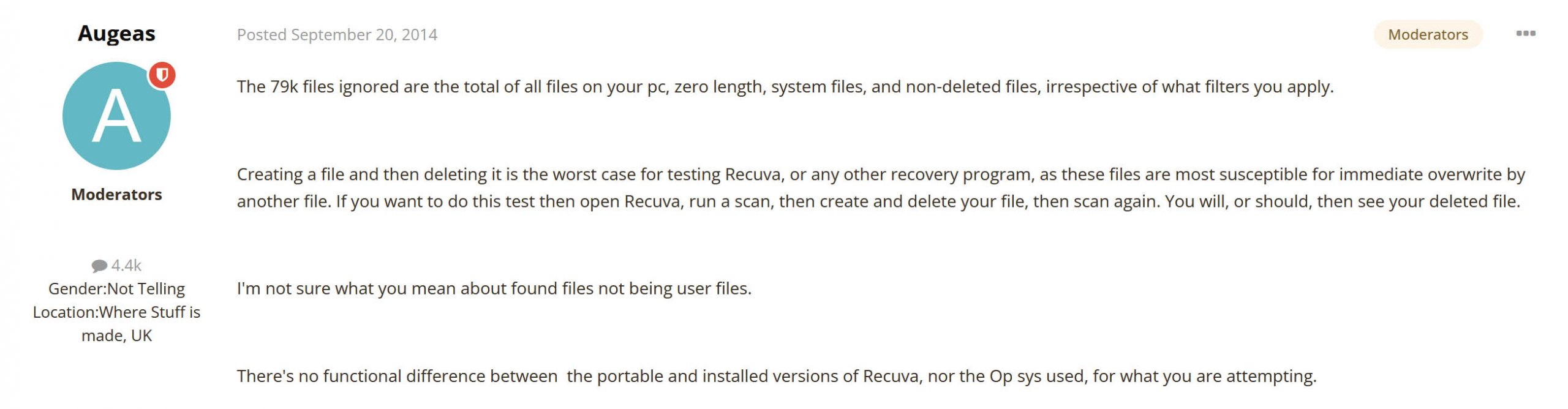Click the line starting "another file. If you want"
The image size is (1568, 409).
879,201
